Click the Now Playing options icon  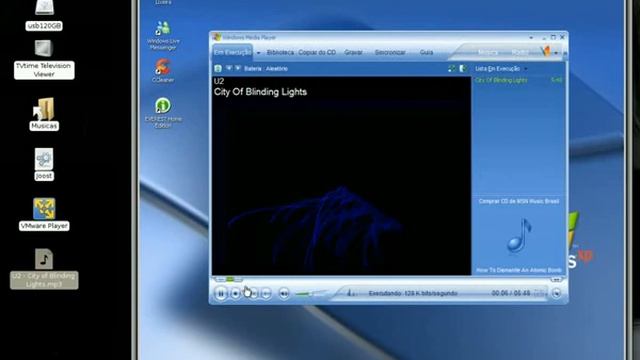tap(218, 69)
